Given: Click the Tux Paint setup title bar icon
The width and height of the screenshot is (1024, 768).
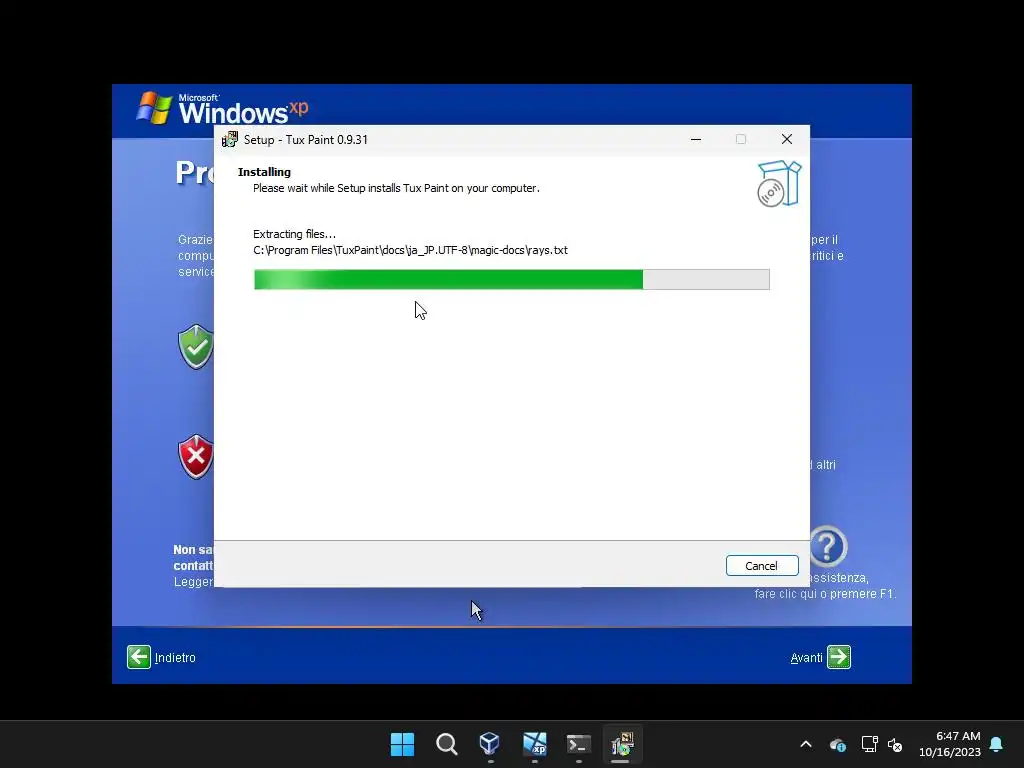Looking at the screenshot, I should tap(229, 139).
